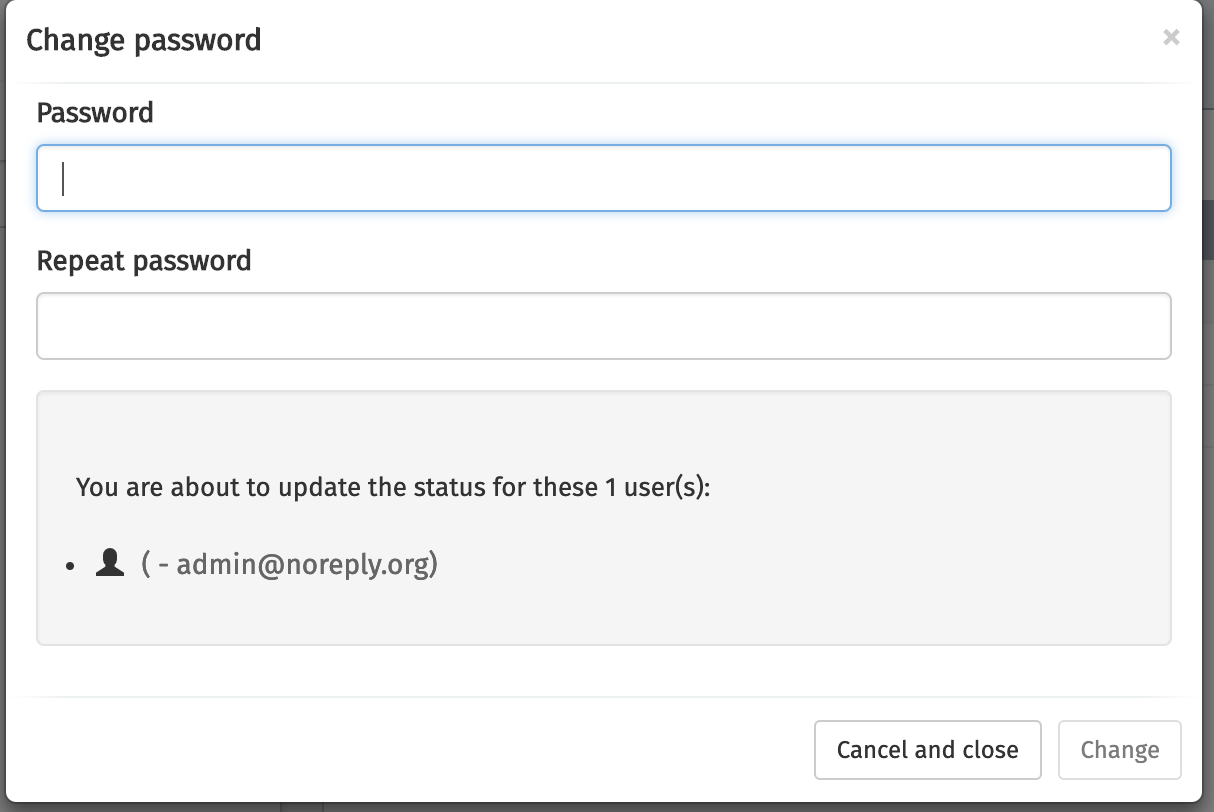
Task: Submit the form with the Change button
Action: point(1119,749)
